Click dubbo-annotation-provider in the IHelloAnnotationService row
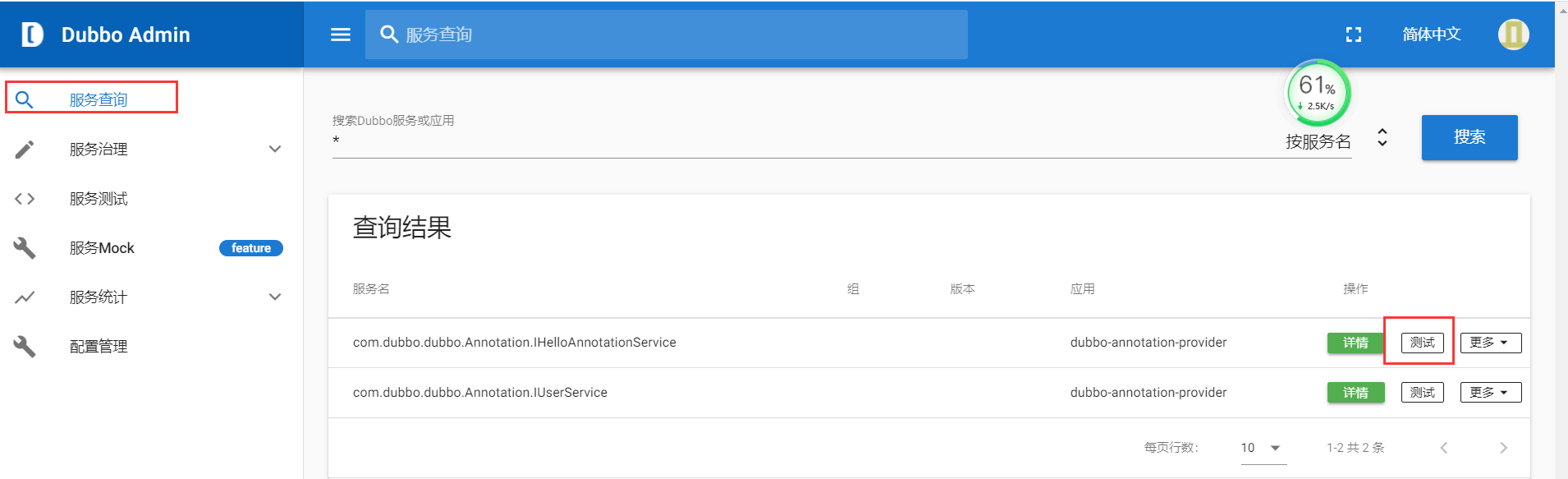This screenshot has height=479, width=1568. point(1148,343)
